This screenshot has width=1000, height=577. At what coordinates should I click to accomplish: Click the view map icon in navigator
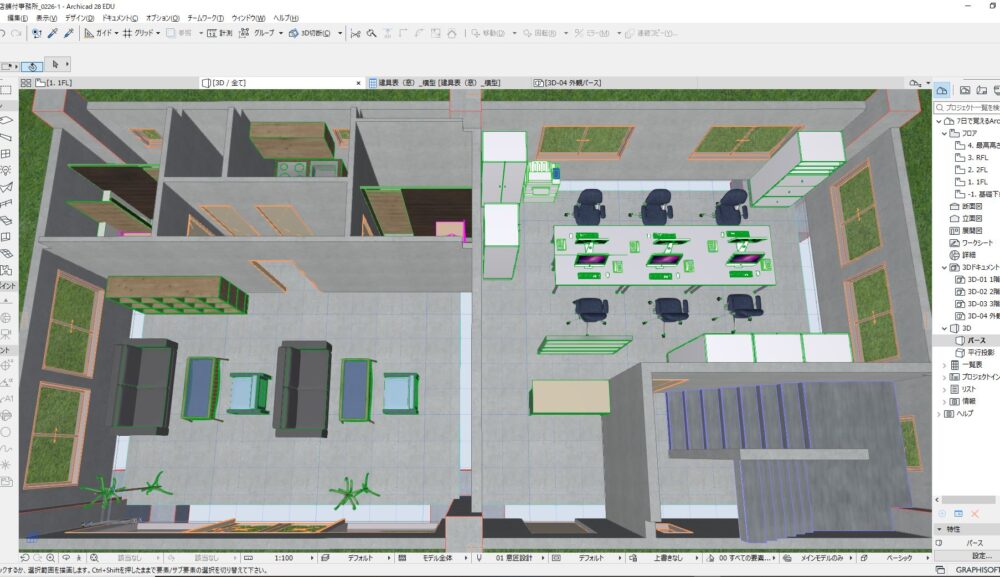tap(965, 90)
